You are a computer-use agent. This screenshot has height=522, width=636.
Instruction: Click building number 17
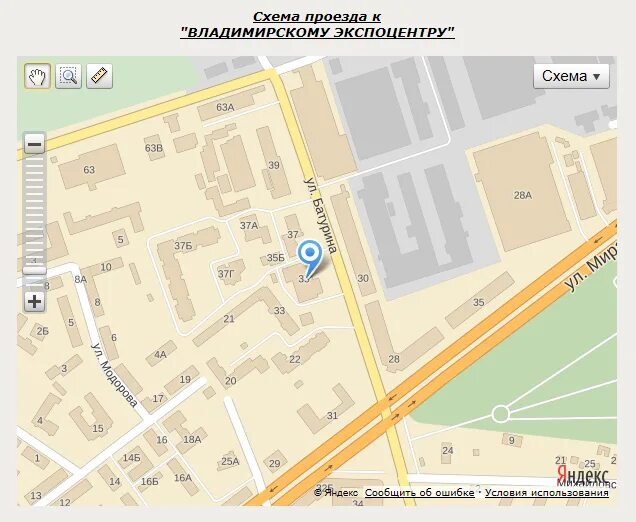coord(158,398)
